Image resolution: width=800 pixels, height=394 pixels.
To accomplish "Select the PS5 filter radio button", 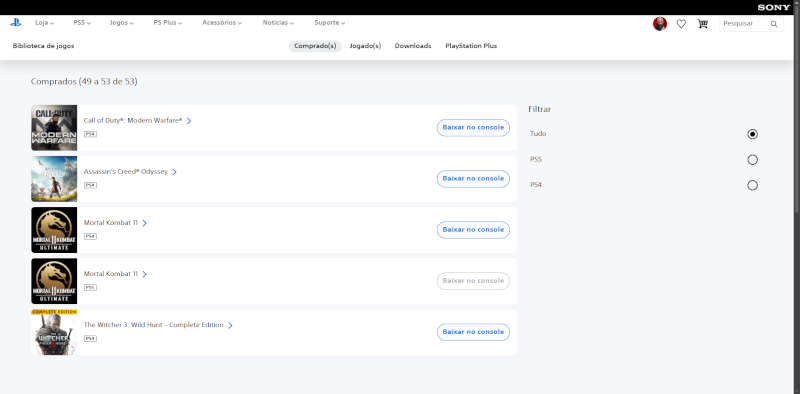I will click(752, 160).
